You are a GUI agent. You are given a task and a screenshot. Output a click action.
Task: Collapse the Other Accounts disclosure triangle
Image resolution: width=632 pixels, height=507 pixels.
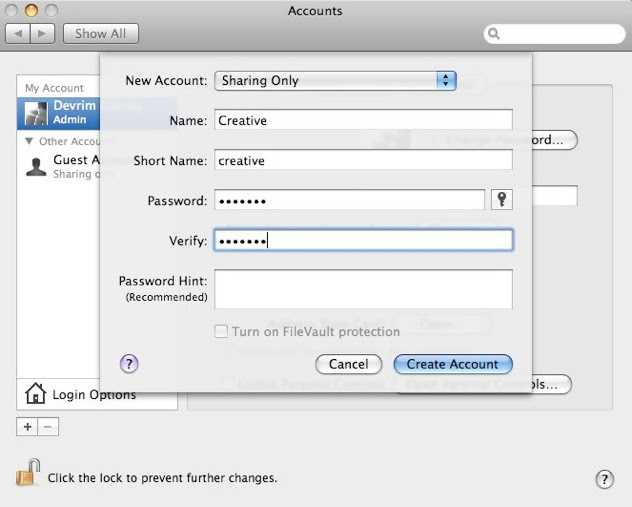click(29, 141)
